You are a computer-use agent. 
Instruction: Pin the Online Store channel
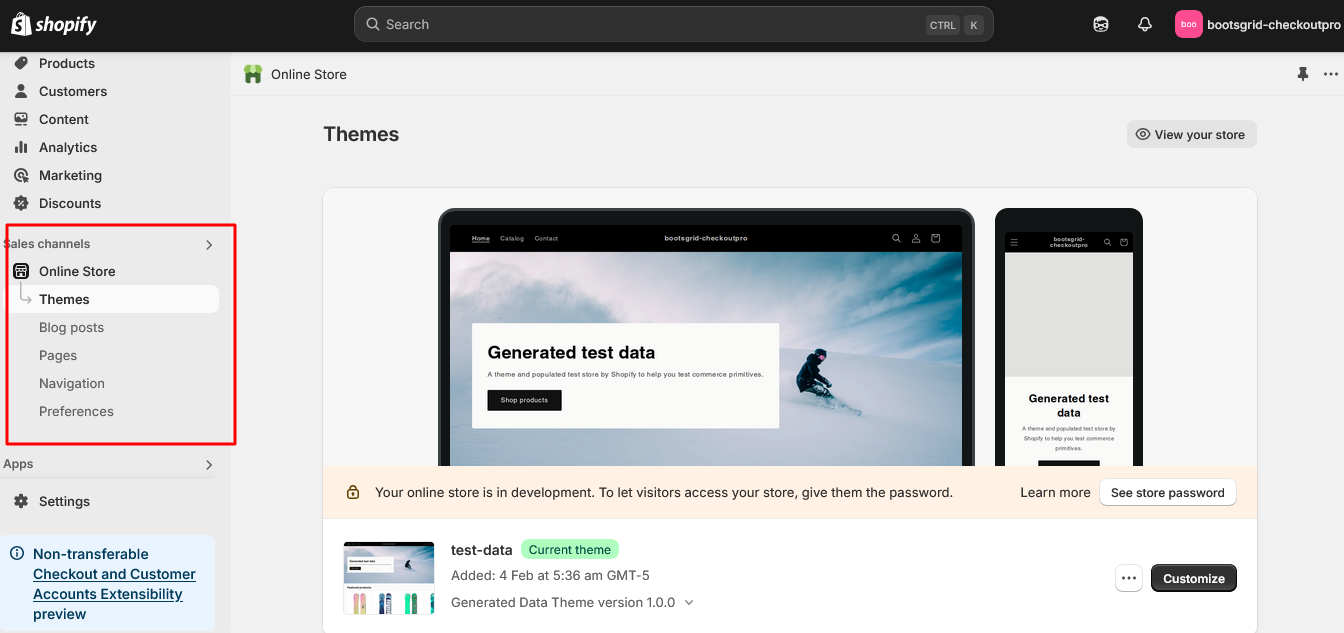(x=1302, y=74)
